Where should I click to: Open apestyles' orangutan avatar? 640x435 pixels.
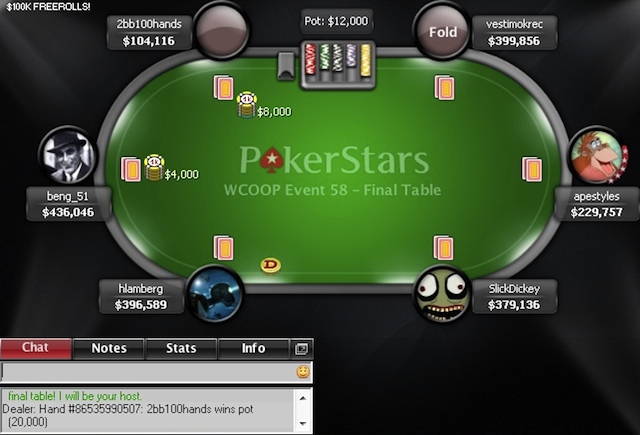click(x=597, y=155)
